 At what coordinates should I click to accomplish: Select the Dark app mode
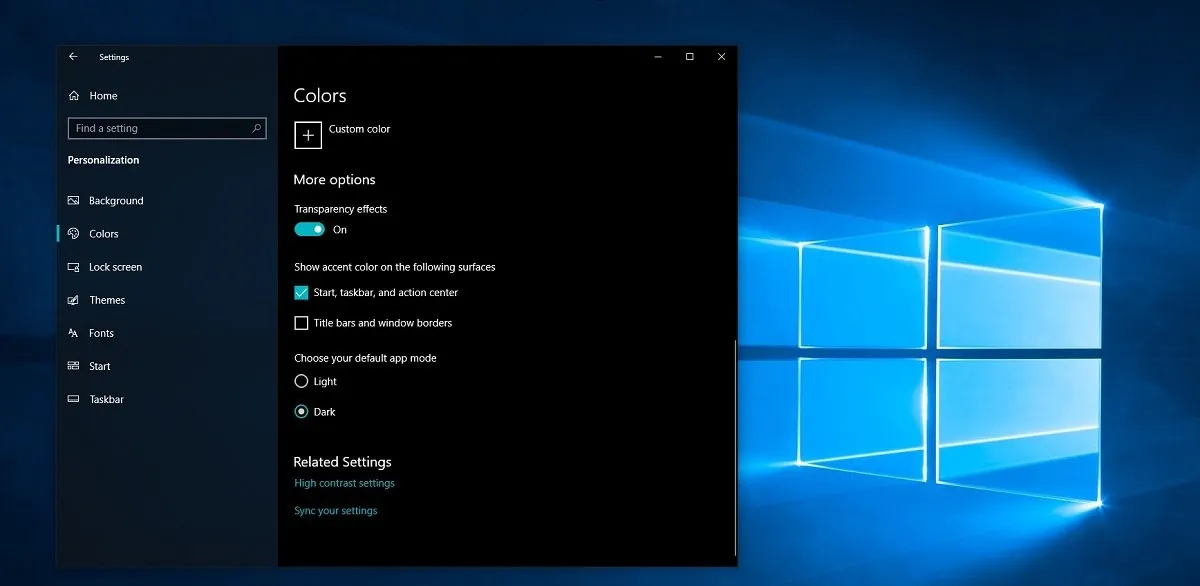[301, 411]
